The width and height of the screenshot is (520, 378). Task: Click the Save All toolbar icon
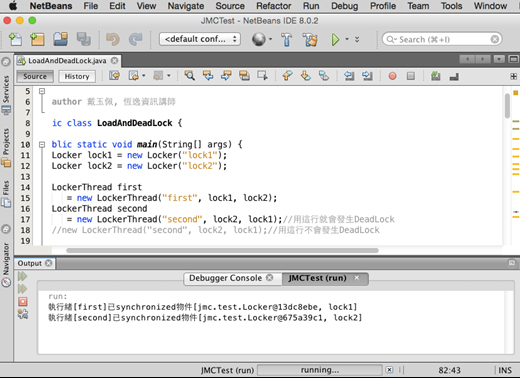[83, 39]
